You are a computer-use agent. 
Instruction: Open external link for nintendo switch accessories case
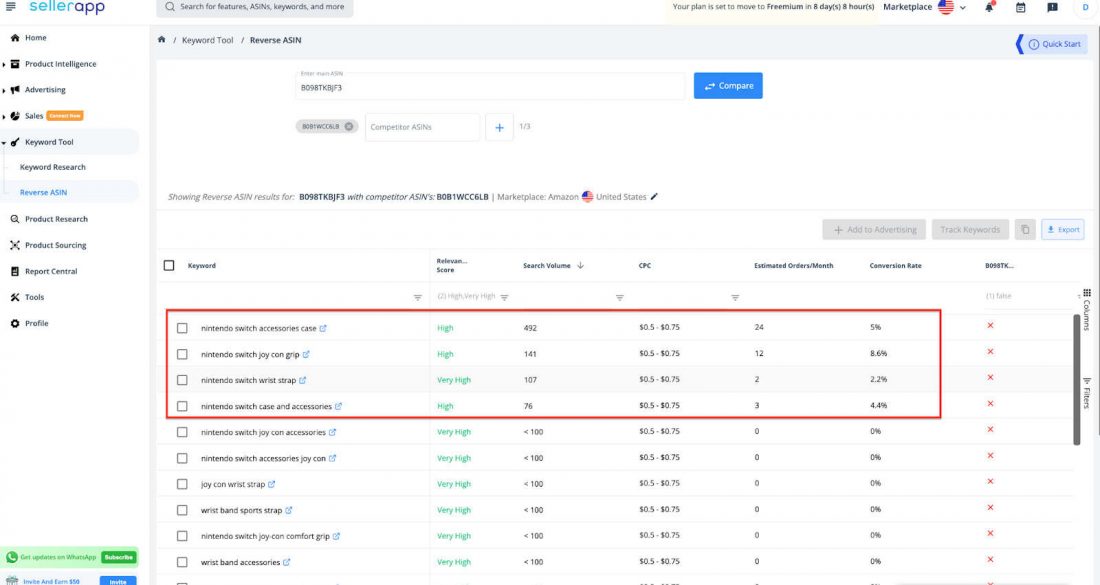click(x=323, y=328)
